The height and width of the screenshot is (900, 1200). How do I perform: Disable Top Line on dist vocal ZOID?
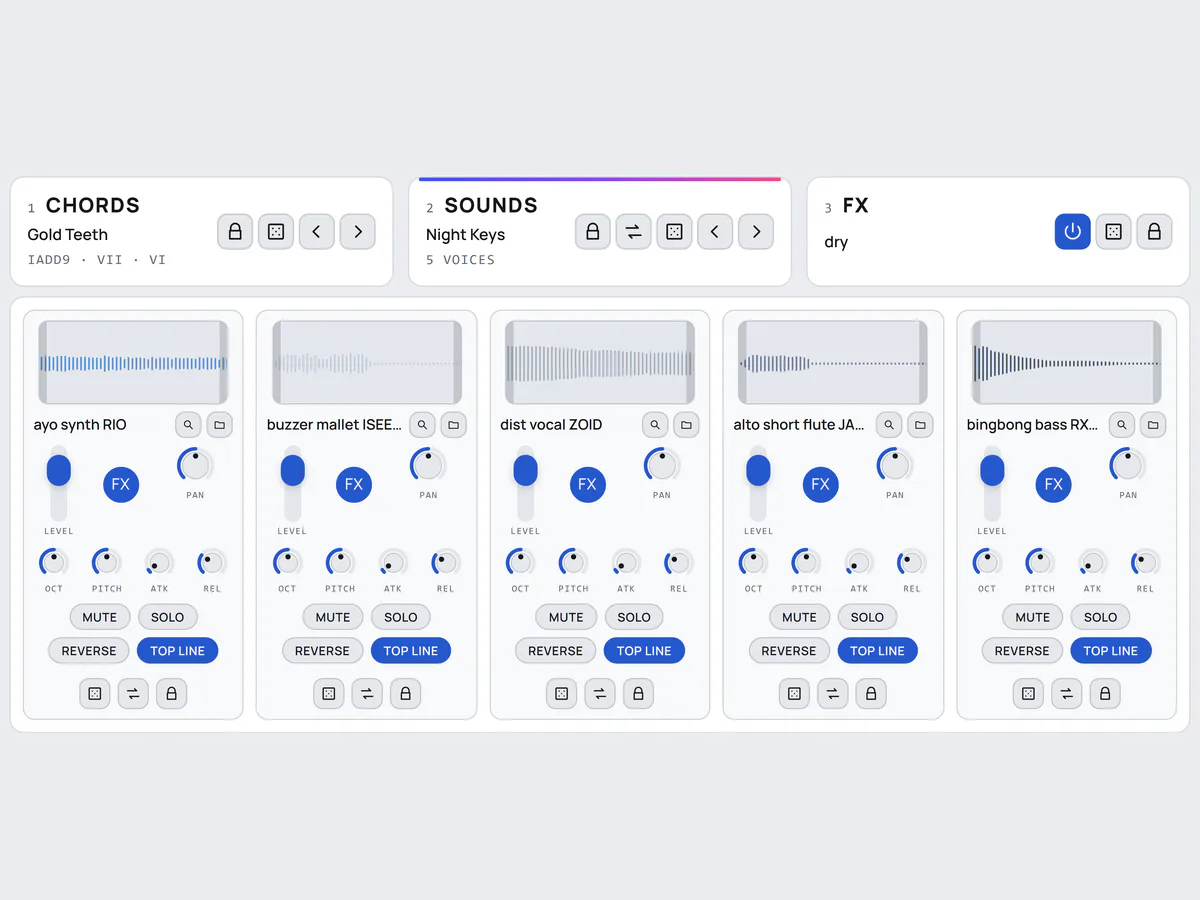pyautogui.click(x=644, y=651)
